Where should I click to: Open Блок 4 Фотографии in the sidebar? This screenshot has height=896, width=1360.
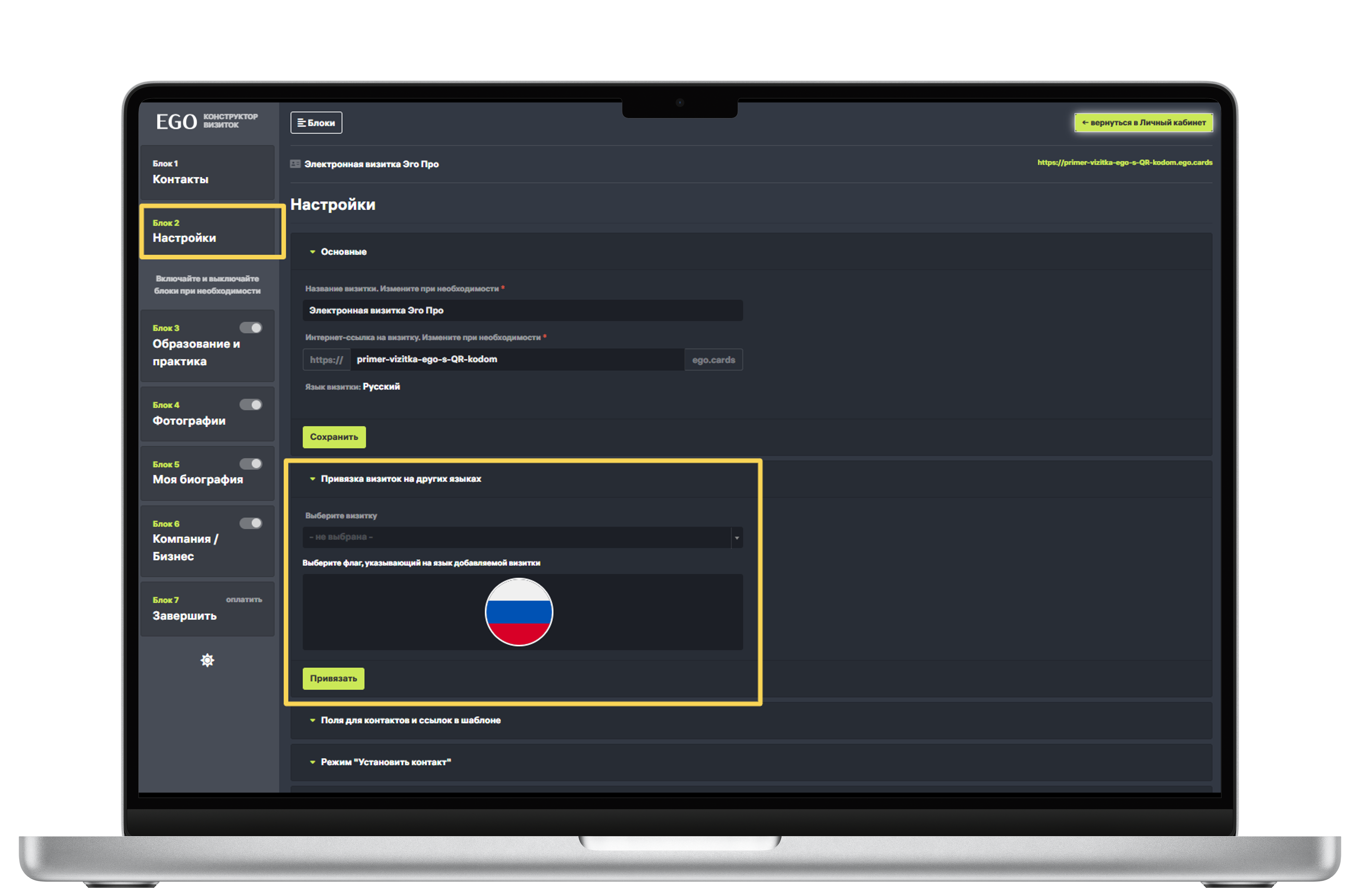(x=207, y=414)
